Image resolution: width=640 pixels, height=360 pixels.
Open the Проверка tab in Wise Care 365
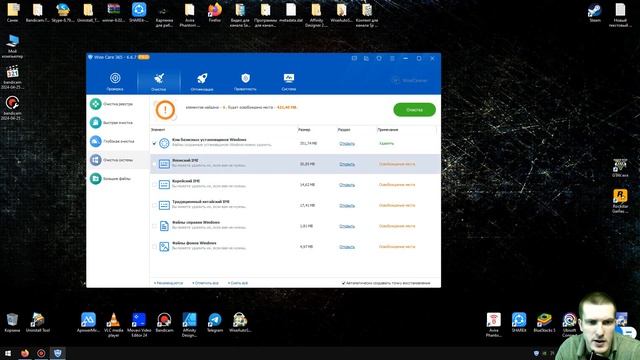[115, 81]
